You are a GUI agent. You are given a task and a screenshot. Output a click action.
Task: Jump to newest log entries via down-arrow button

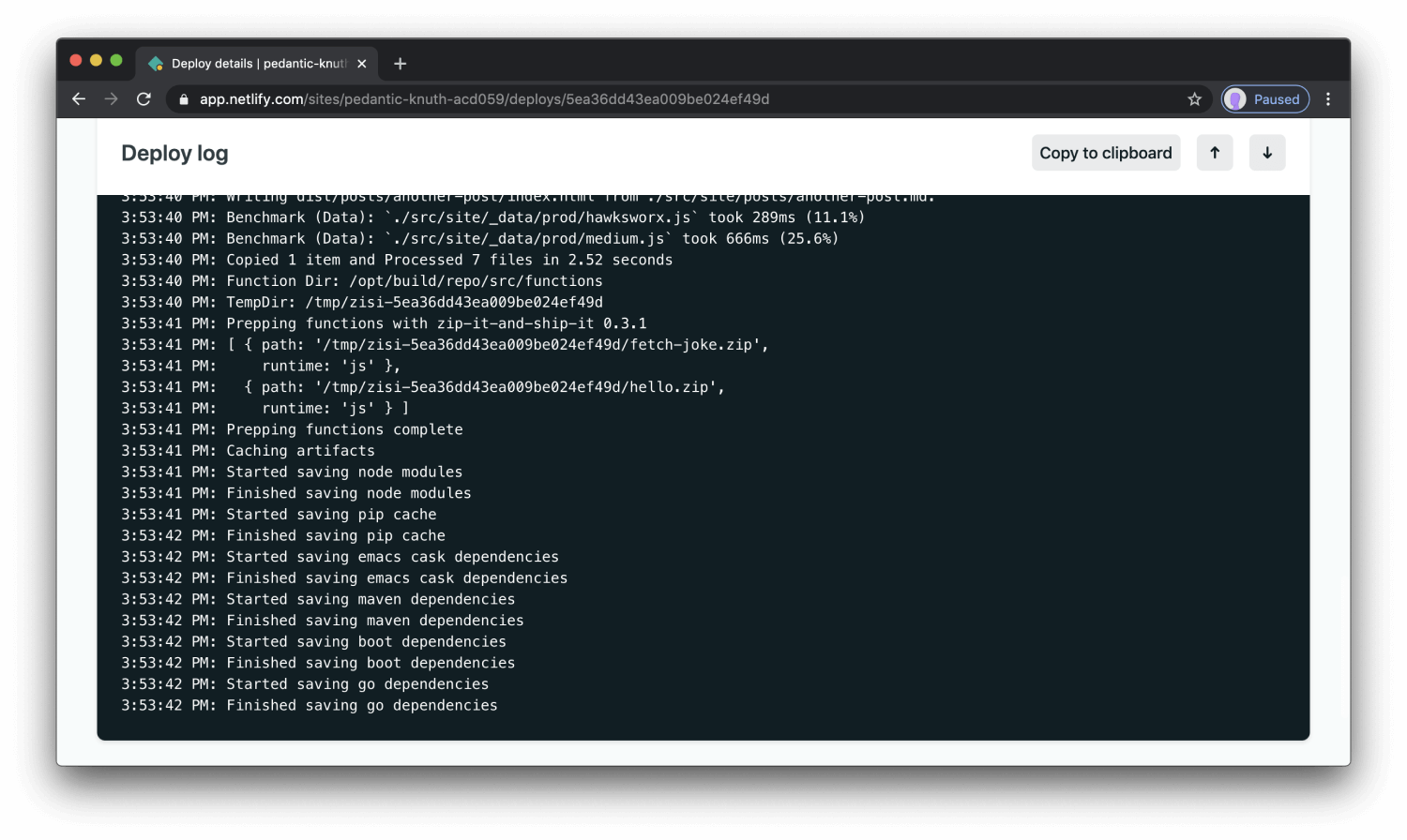point(1267,152)
